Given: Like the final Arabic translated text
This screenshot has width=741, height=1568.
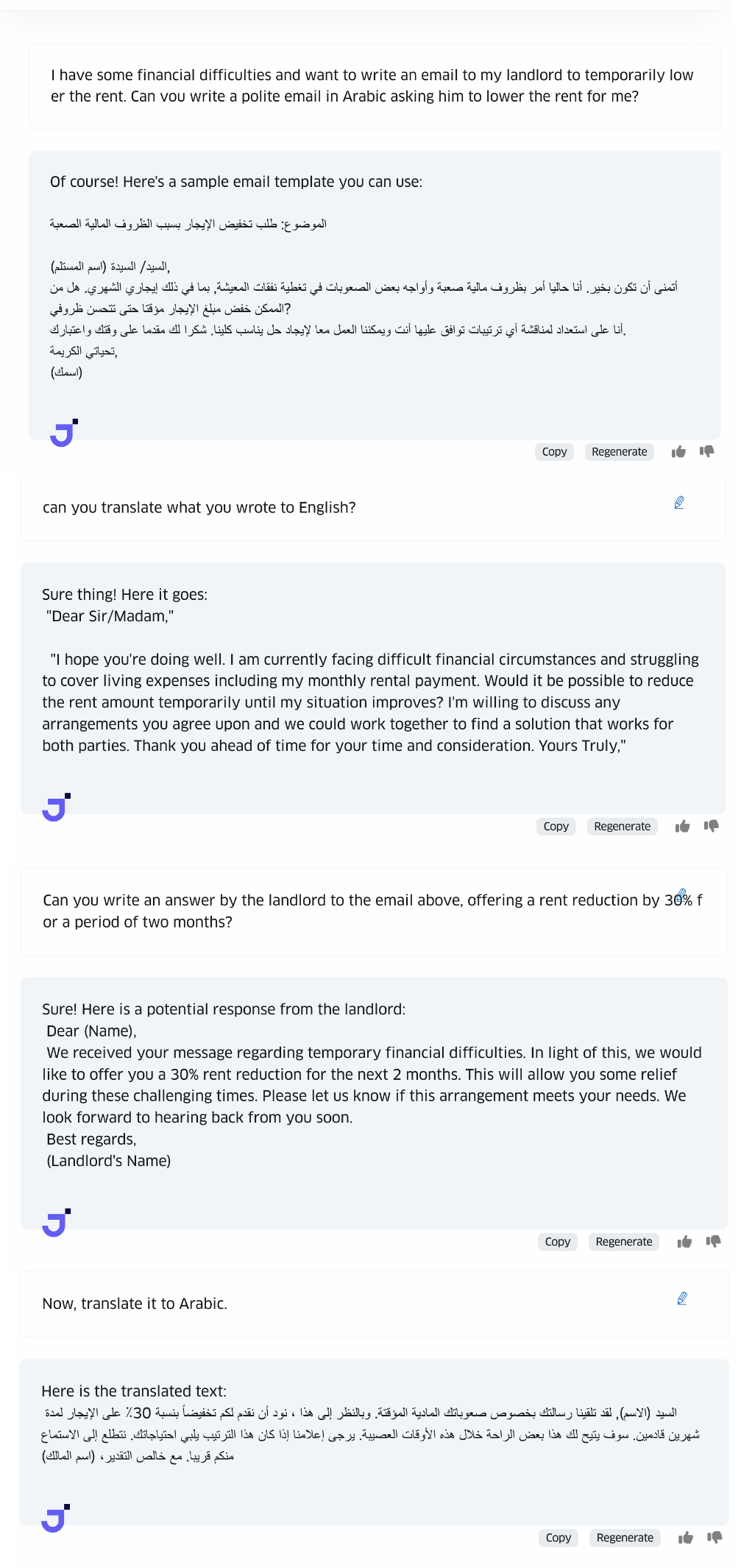Looking at the screenshot, I should coord(686,1538).
